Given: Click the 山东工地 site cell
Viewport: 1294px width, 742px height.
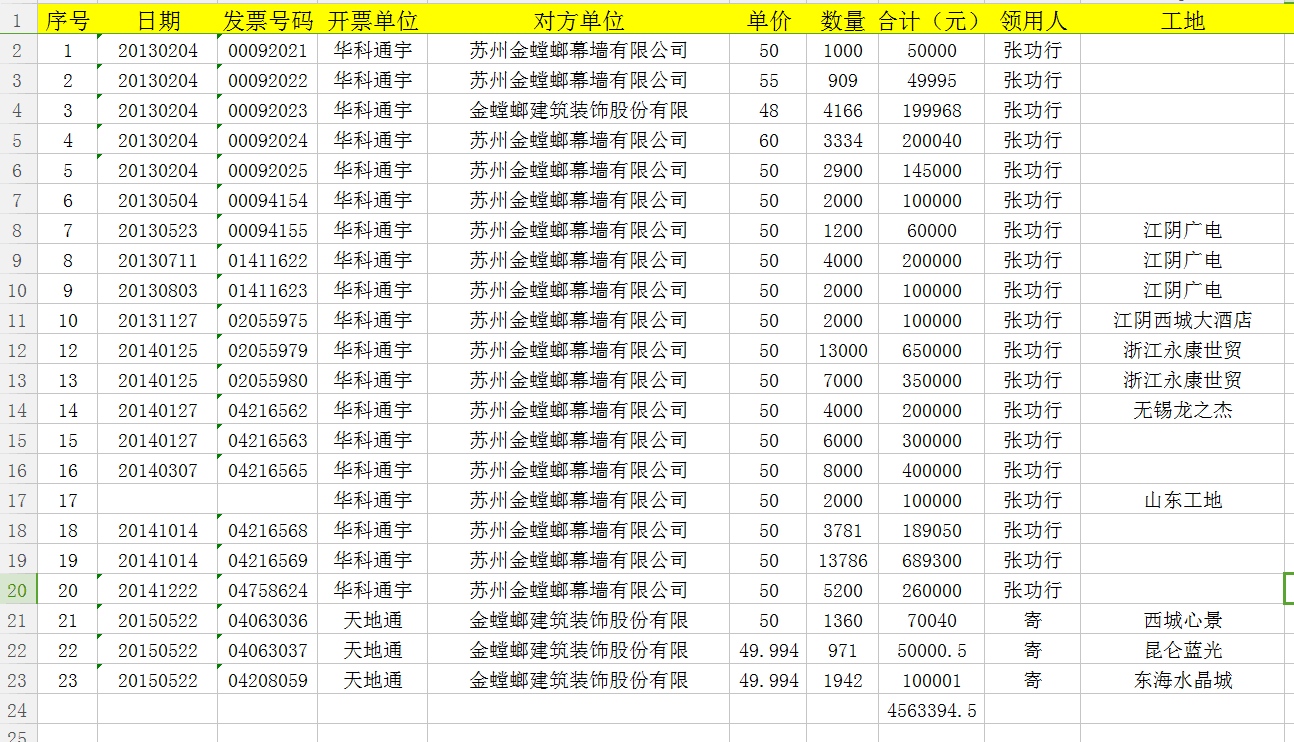Looking at the screenshot, I should coord(1183,500).
